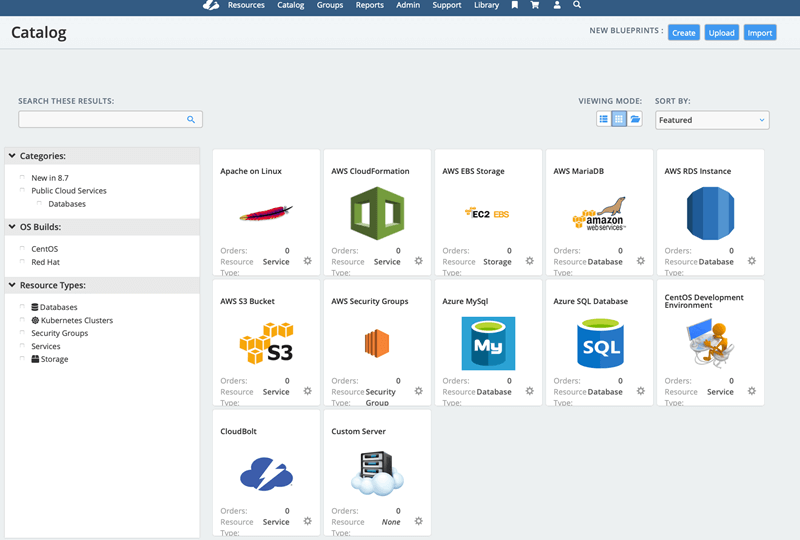800x540 pixels.
Task: Tick the Public Cloud Services checkbox
Action: [22, 190]
